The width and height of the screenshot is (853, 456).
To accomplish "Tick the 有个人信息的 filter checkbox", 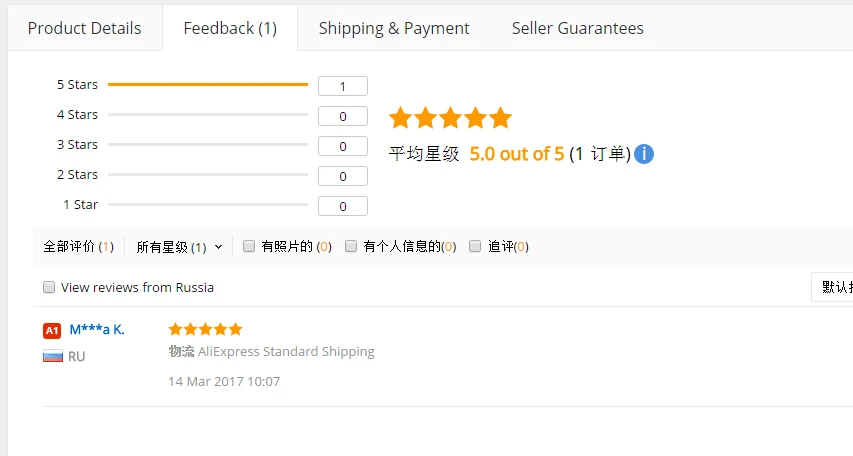I will pyautogui.click(x=351, y=246).
